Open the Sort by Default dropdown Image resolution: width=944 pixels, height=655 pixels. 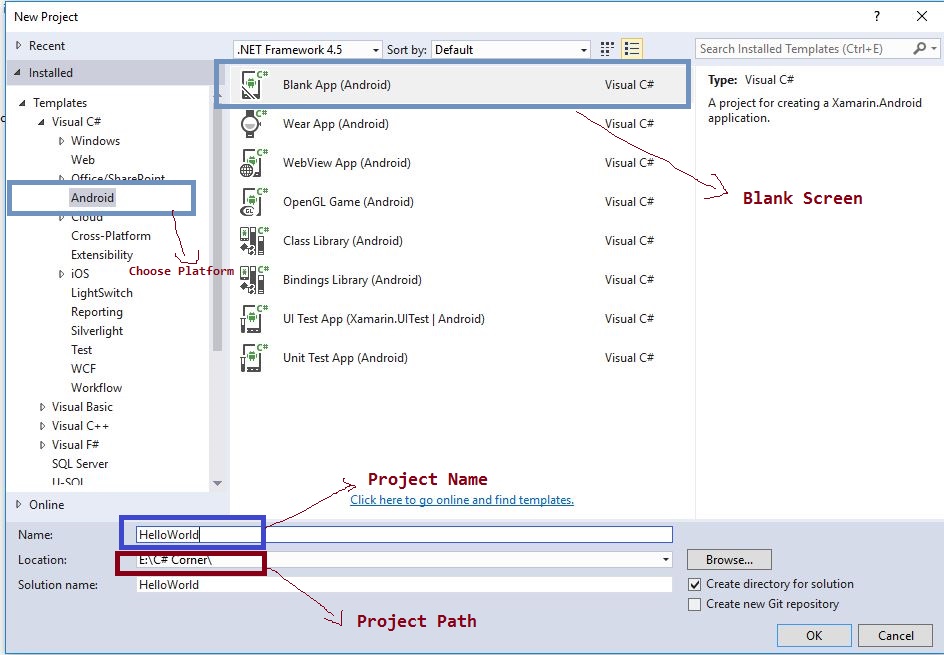[511, 49]
